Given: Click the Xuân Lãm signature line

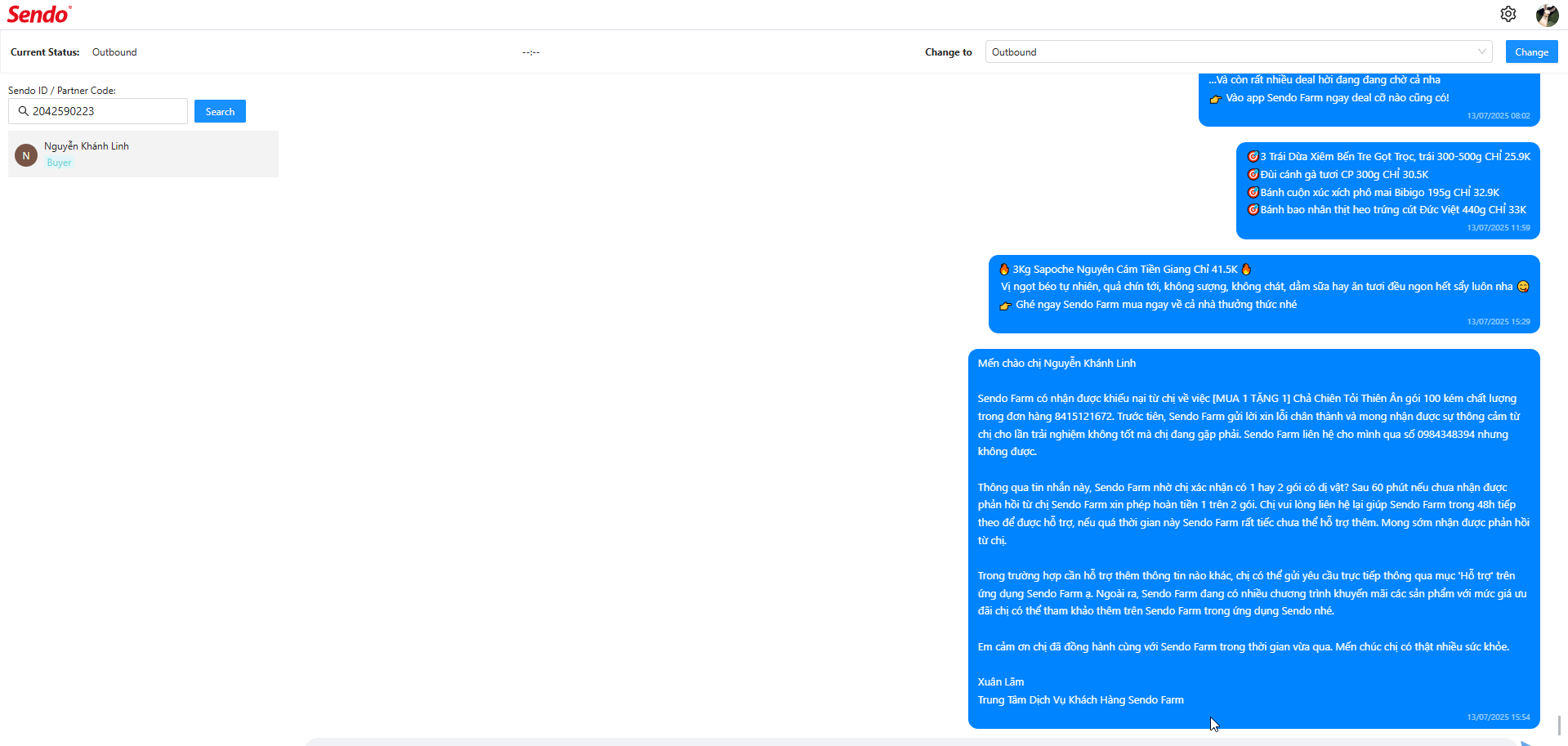Looking at the screenshot, I should click(1001, 682).
